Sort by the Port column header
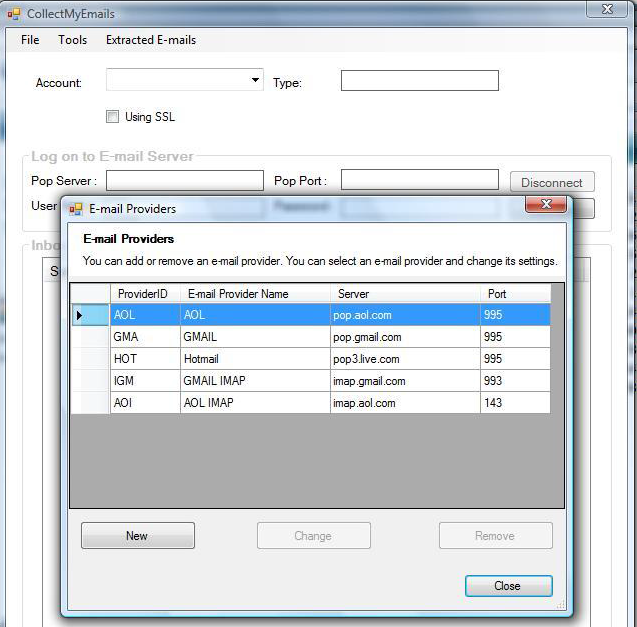Viewport: 637px width, 627px height. pos(515,293)
